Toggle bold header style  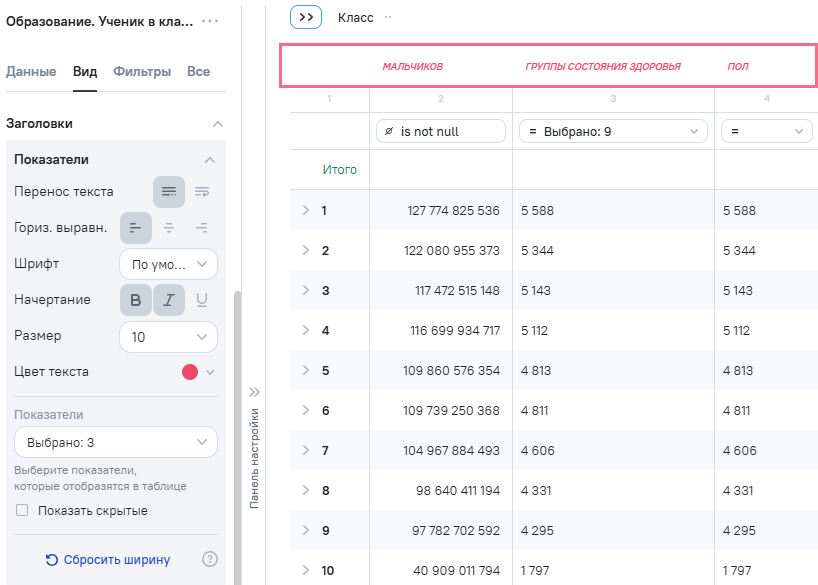[136, 300]
